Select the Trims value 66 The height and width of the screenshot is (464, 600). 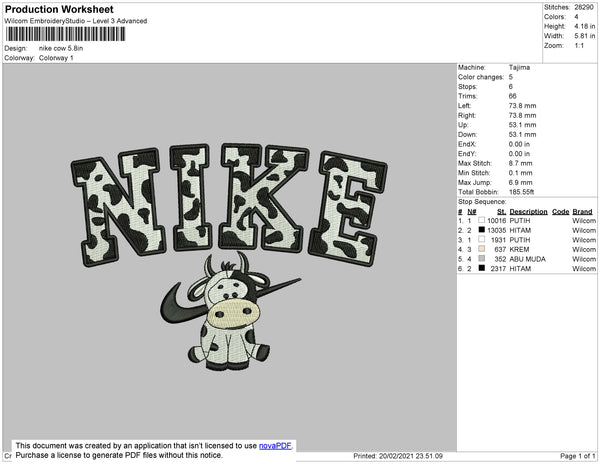click(512, 96)
